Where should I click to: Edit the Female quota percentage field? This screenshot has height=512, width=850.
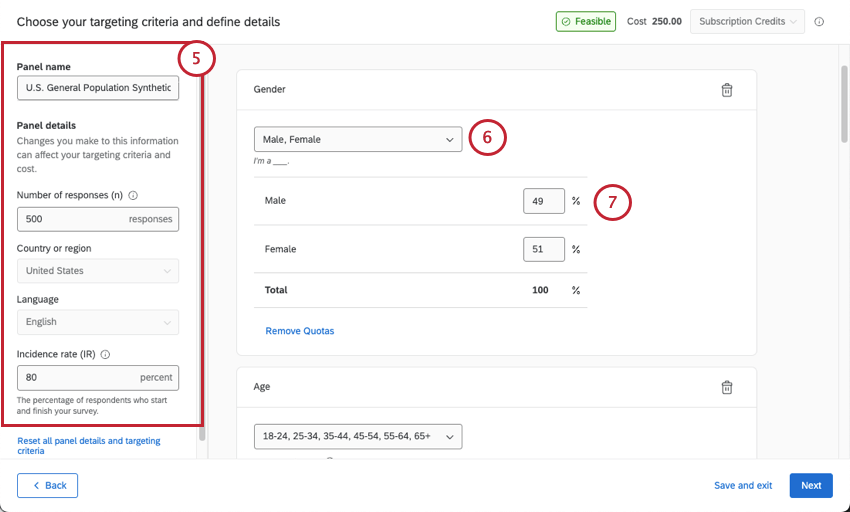tap(543, 249)
